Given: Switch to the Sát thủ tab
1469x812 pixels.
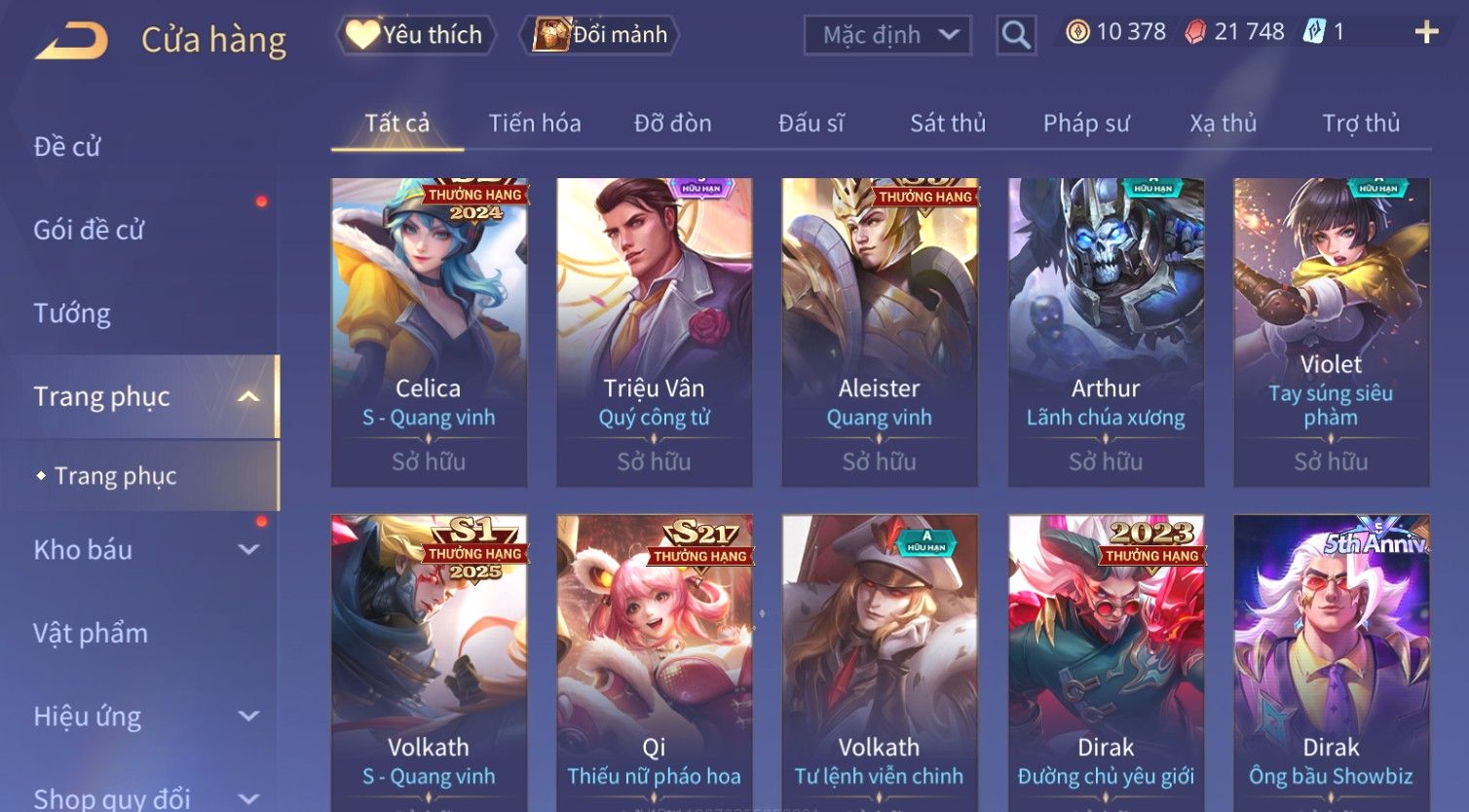Looking at the screenshot, I should coord(948,124).
